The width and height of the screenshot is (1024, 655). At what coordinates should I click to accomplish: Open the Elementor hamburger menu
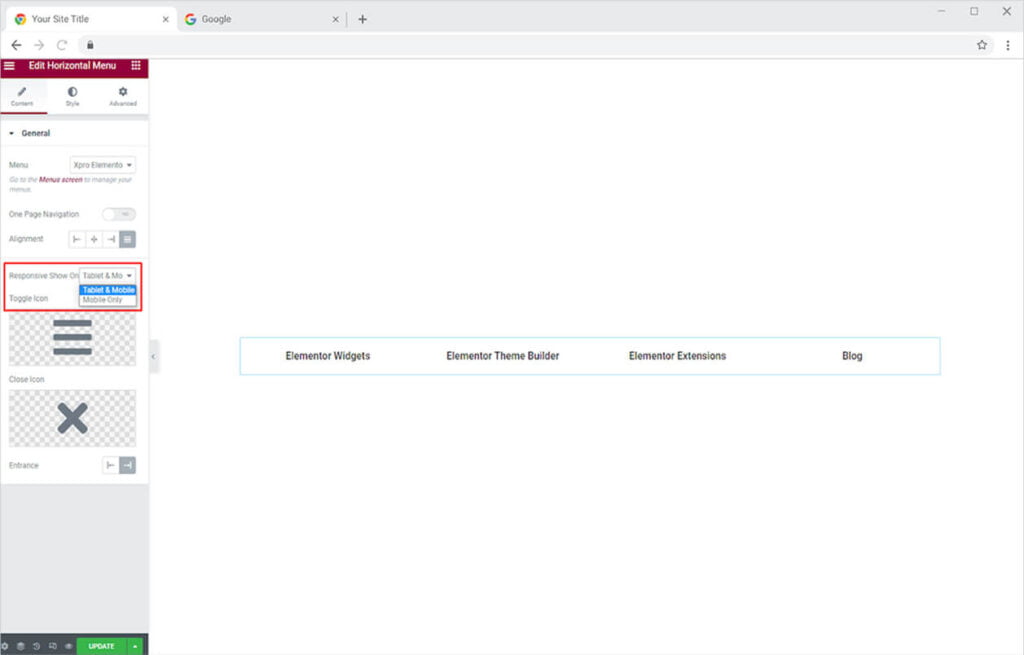tap(9, 66)
